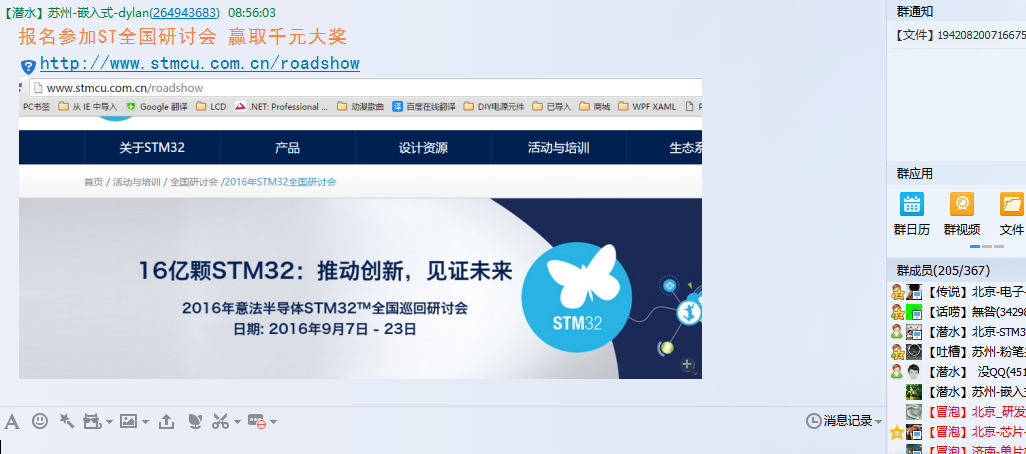
Task: Click the LCD bookmark folder
Action: [211, 107]
